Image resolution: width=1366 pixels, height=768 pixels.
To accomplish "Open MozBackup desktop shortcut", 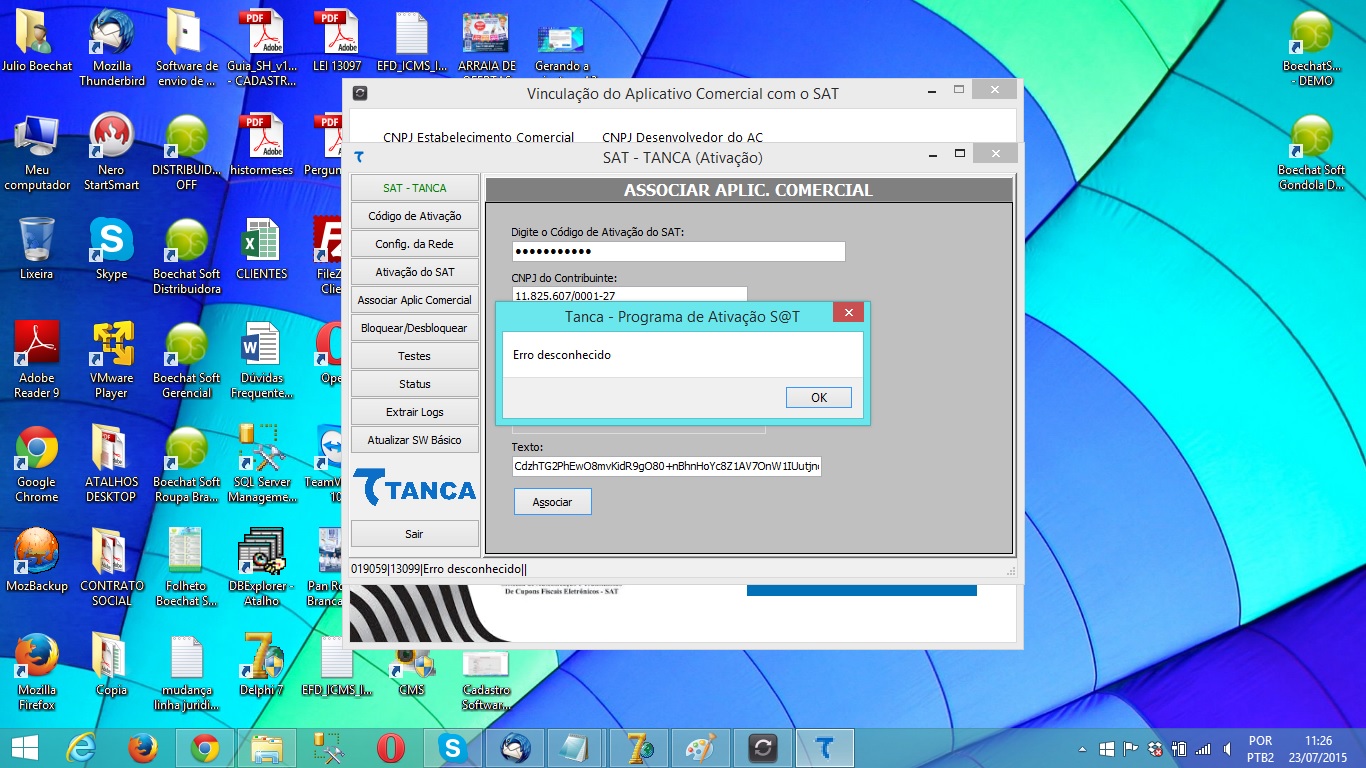I will (x=37, y=561).
